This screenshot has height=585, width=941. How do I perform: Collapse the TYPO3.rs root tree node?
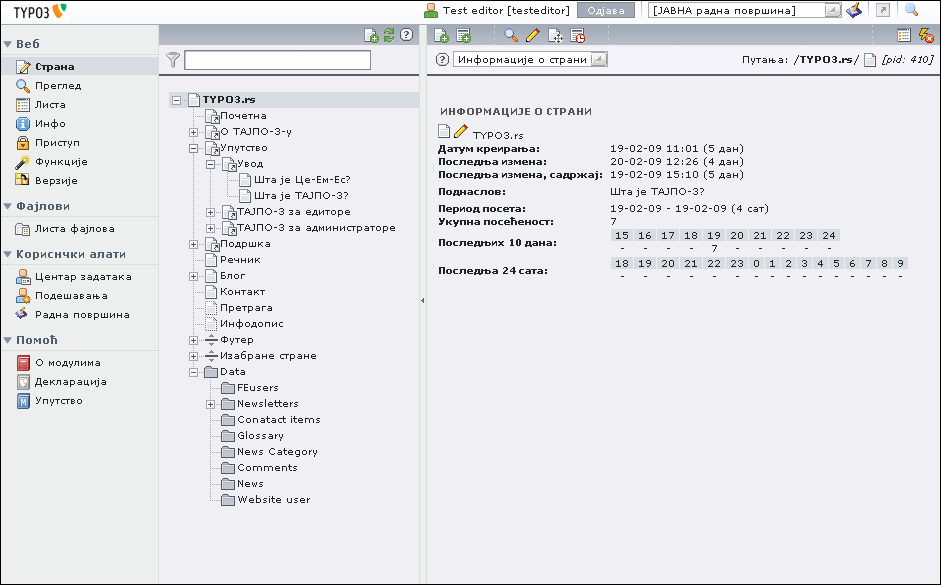[x=176, y=100]
